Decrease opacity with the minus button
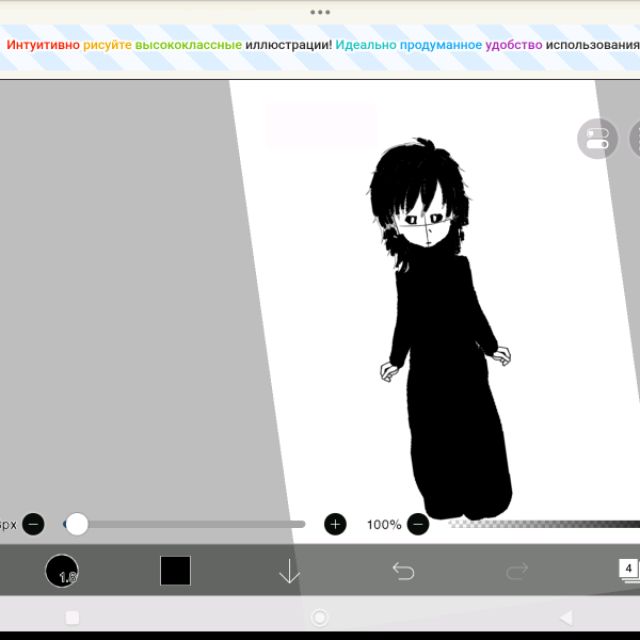The width and height of the screenshot is (640, 640). [418, 524]
